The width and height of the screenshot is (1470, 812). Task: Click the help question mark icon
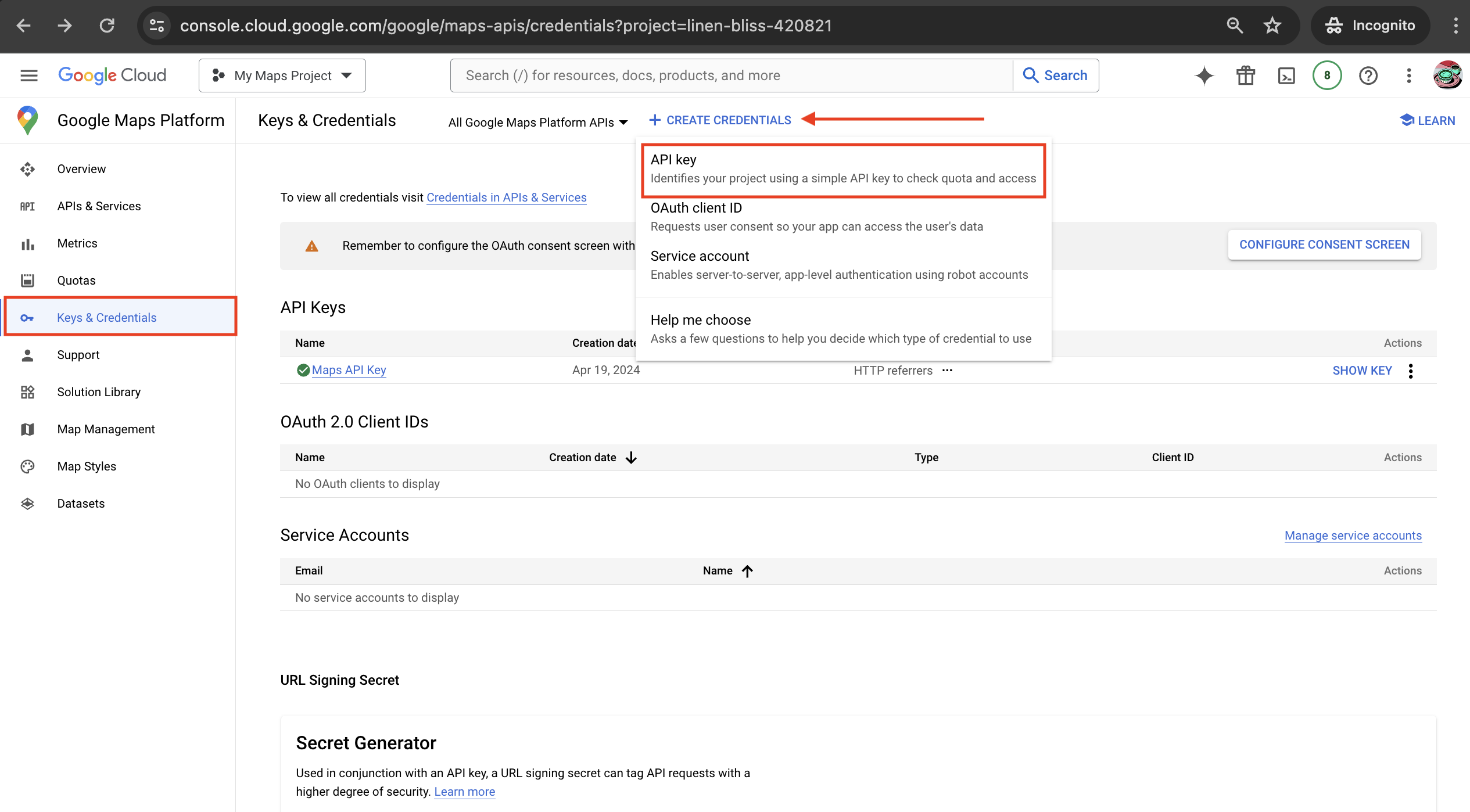1368,76
